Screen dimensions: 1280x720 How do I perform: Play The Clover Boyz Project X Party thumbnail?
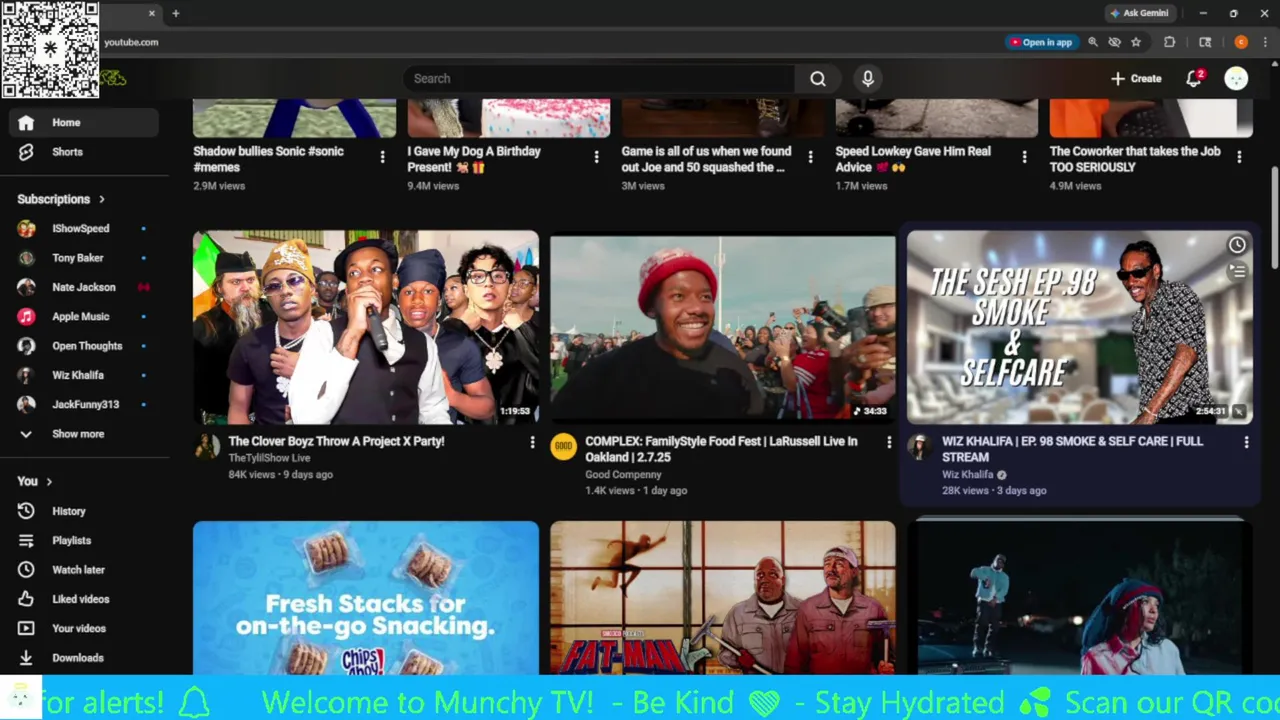coord(366,327)
